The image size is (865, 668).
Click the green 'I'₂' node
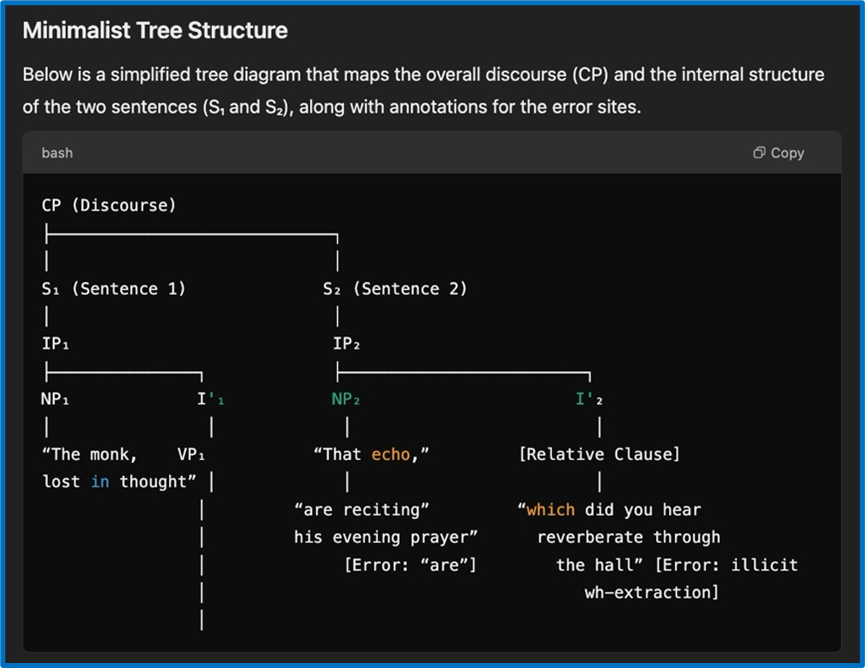(x=589, y=399)
